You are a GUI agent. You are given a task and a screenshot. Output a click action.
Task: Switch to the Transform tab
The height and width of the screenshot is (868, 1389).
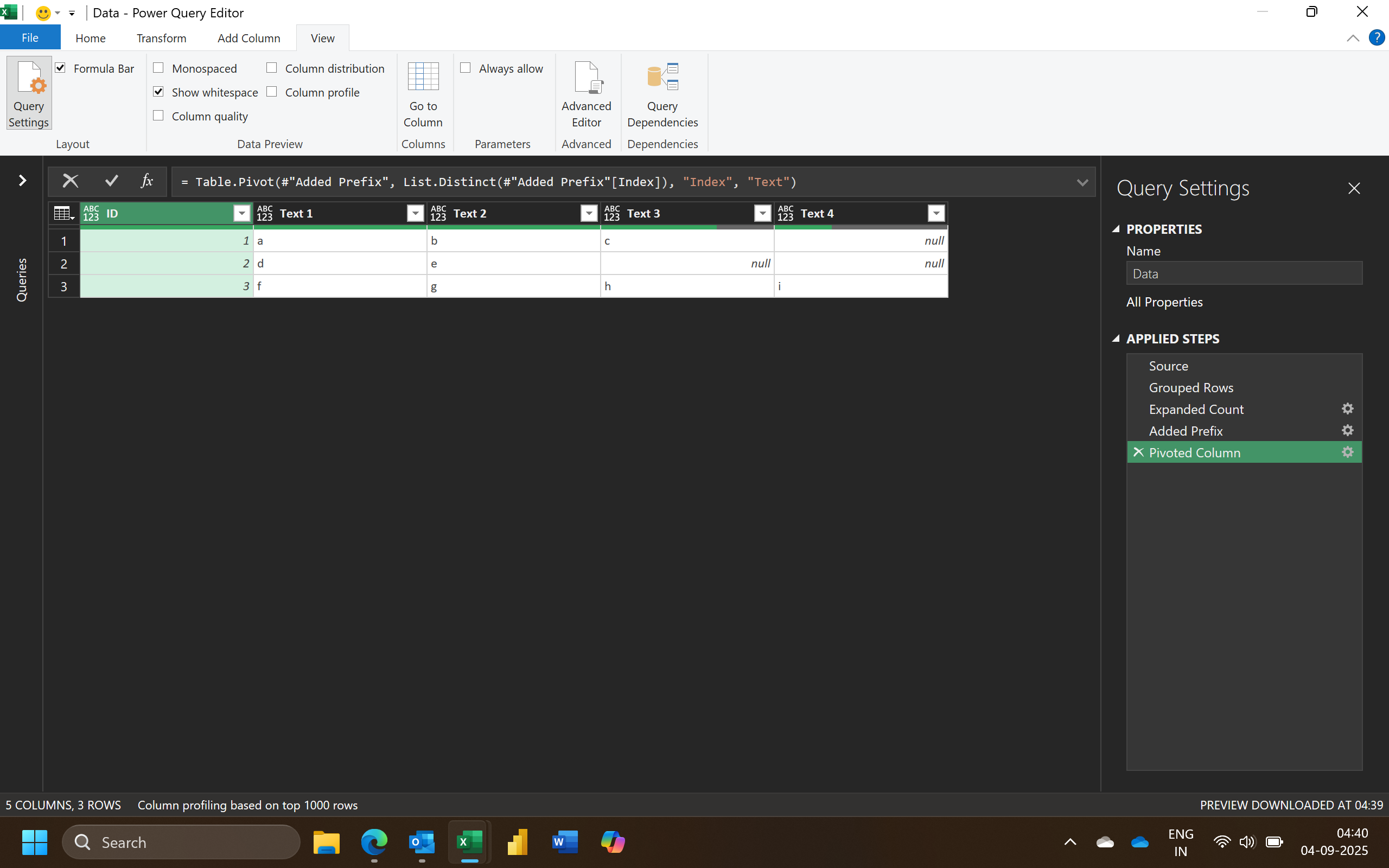(x=161, y=39)
